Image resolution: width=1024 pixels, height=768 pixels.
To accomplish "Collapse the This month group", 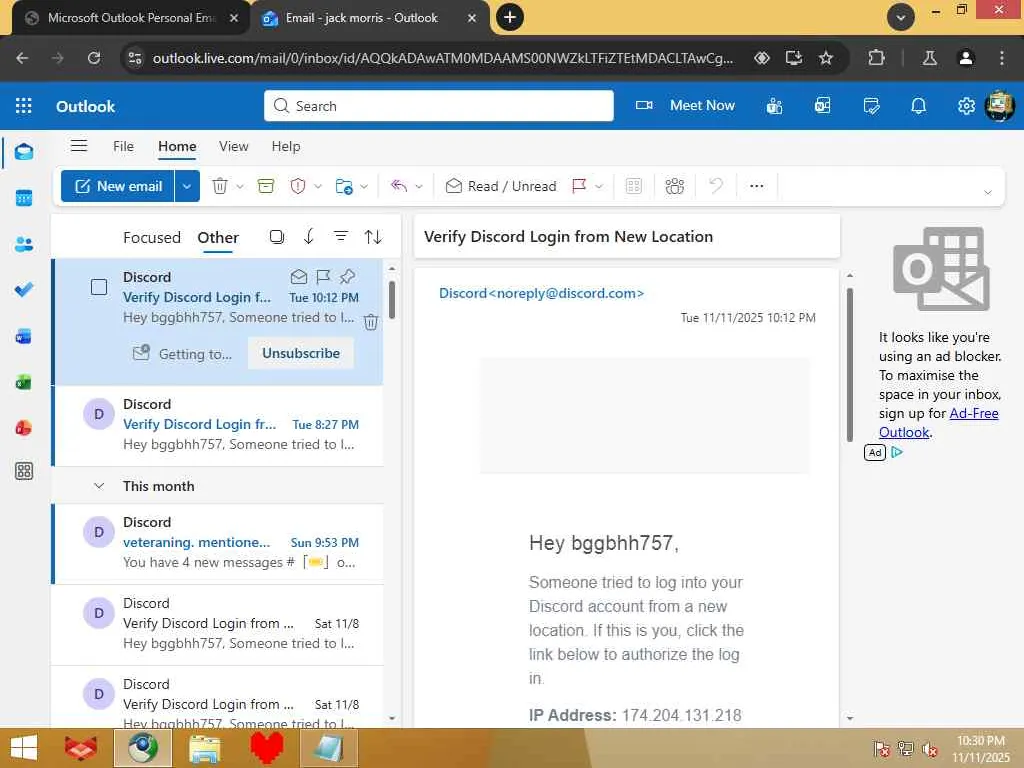I will coord(99,486).
